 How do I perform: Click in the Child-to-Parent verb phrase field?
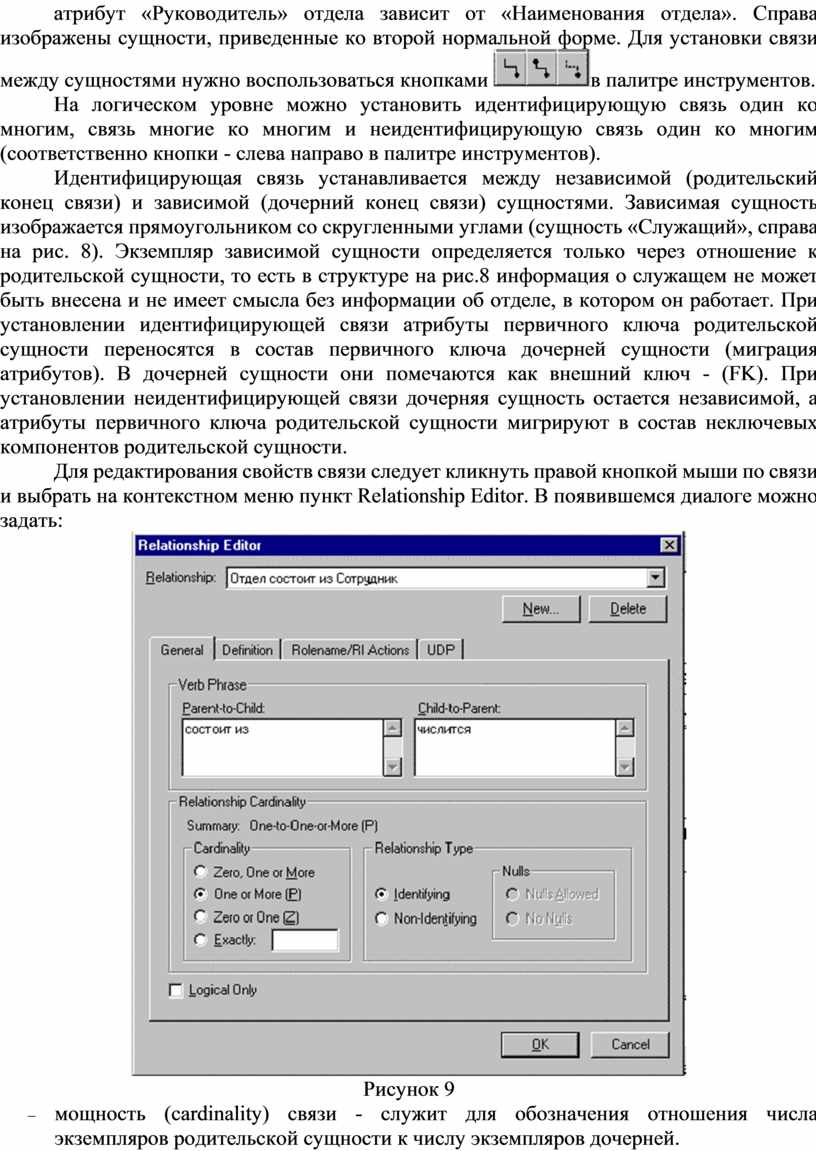(x=514, y=747)
